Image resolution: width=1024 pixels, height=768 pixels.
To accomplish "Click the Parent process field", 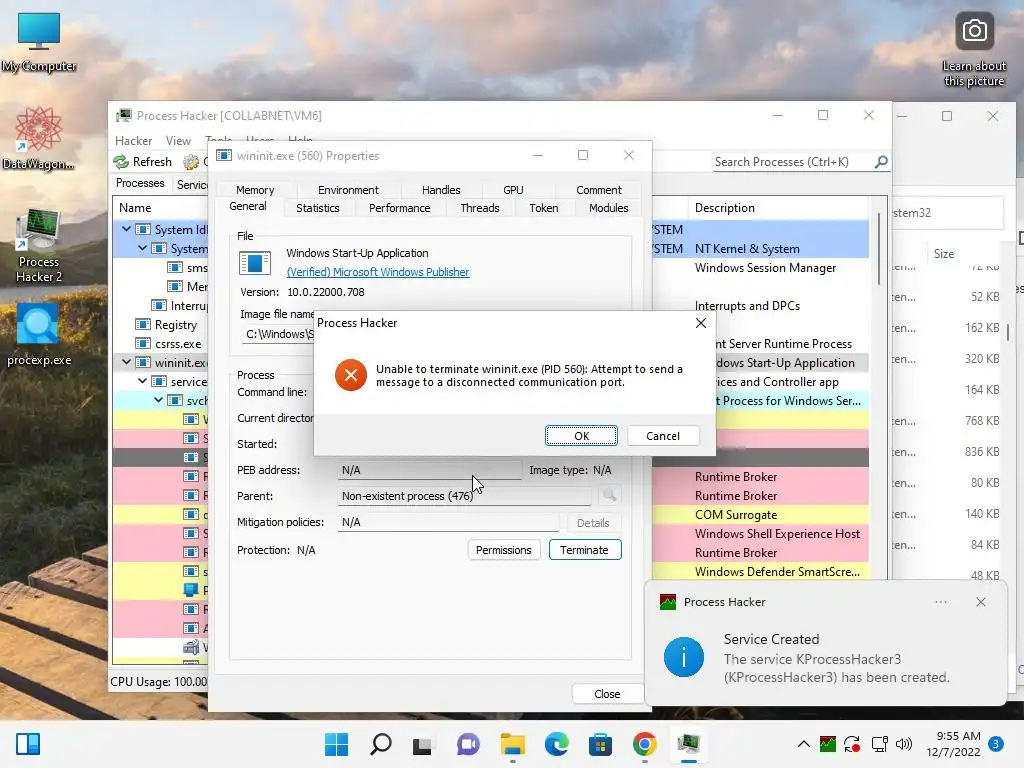I will coord(464,496).
